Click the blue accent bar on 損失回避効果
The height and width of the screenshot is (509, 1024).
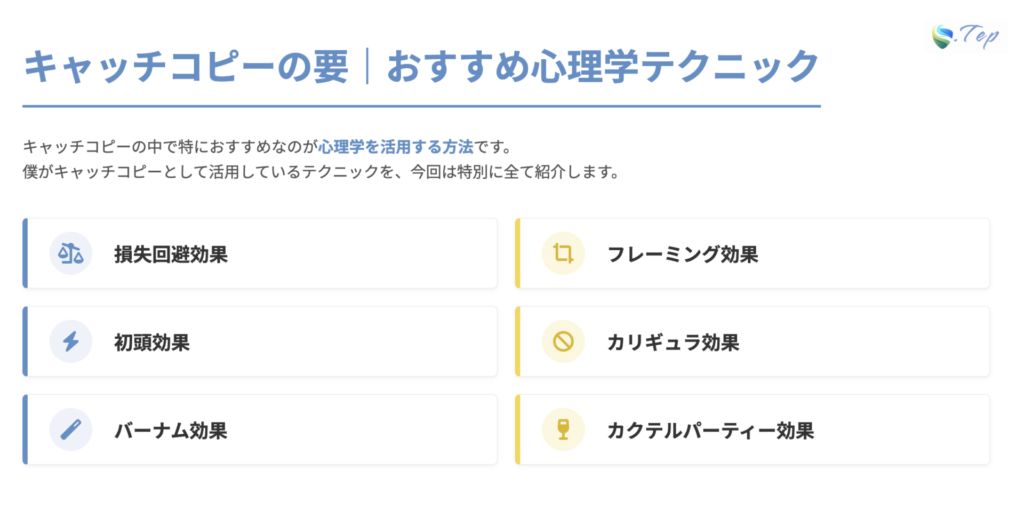pos(25,254)
